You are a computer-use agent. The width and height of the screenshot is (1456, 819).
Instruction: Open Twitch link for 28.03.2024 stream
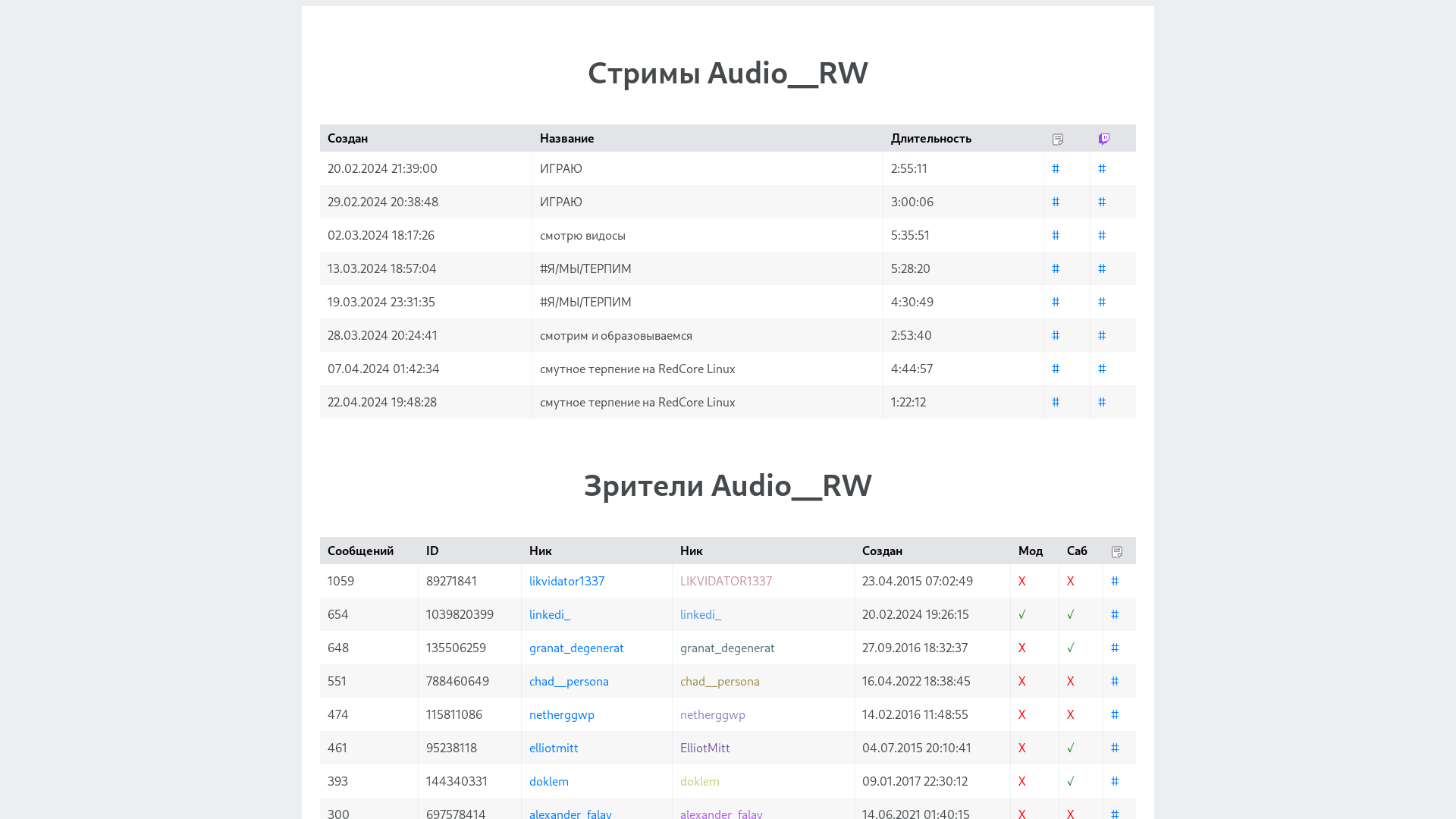click(1102, 335)
